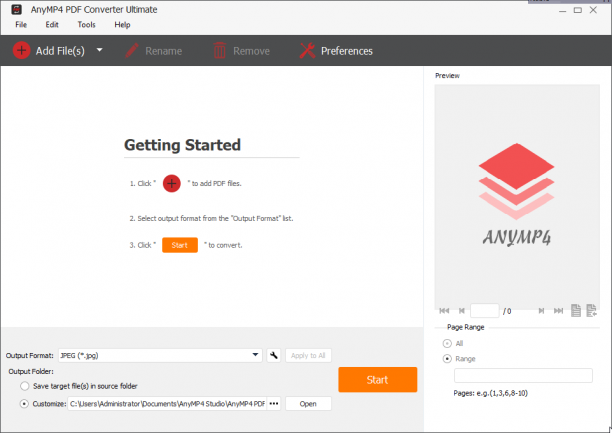This screenshot has height=433, width=612.
Task: Open the Tools menu
Action: click(x=86, y=25)
